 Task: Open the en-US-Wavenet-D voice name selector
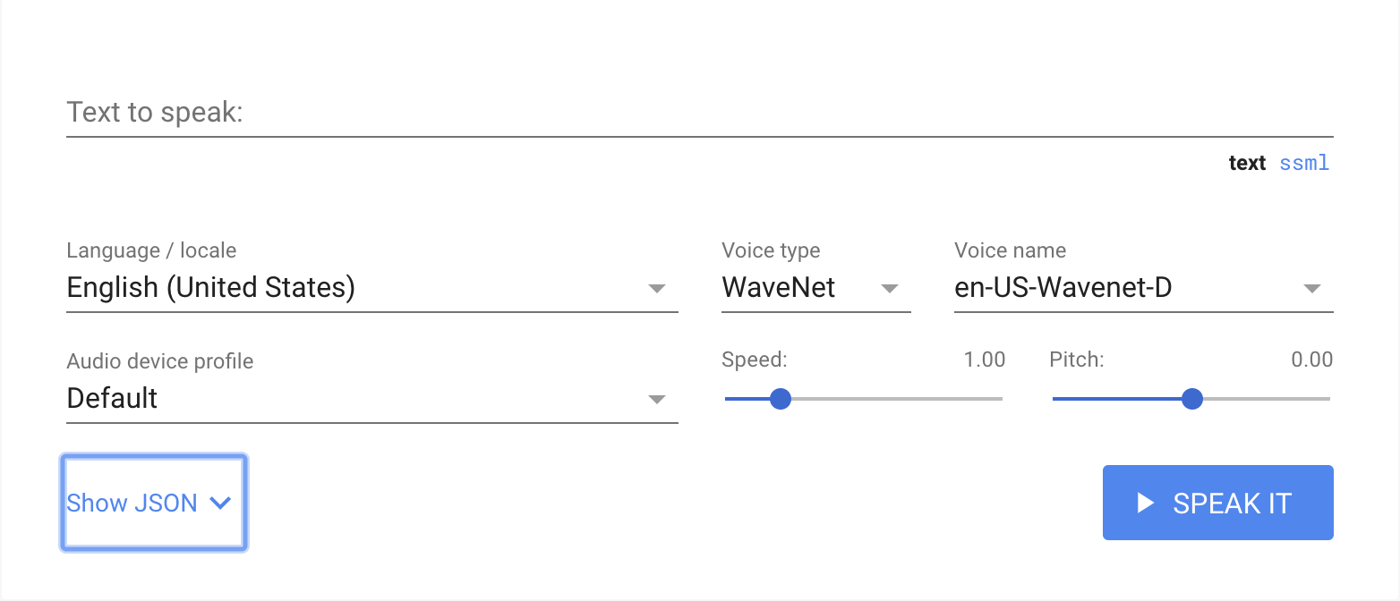(1100, 288)
